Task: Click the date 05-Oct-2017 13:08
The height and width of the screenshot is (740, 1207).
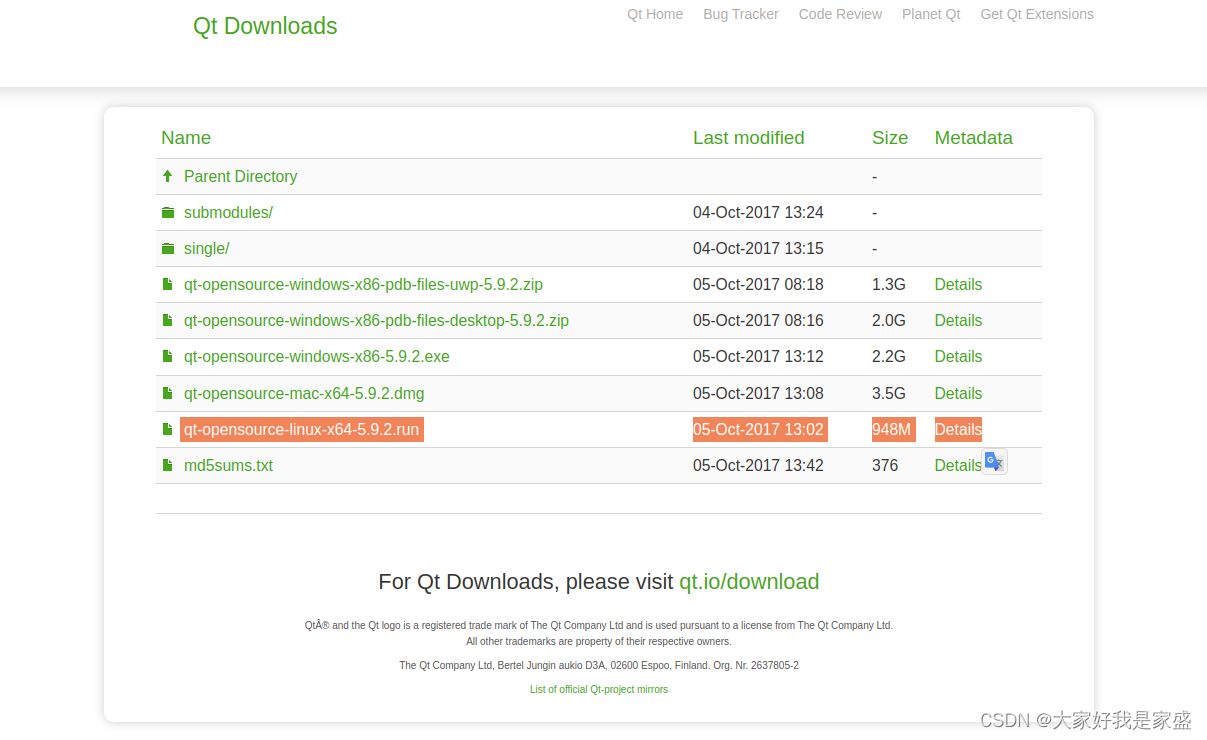Action: pyautogui.click(x=758, y=393)
